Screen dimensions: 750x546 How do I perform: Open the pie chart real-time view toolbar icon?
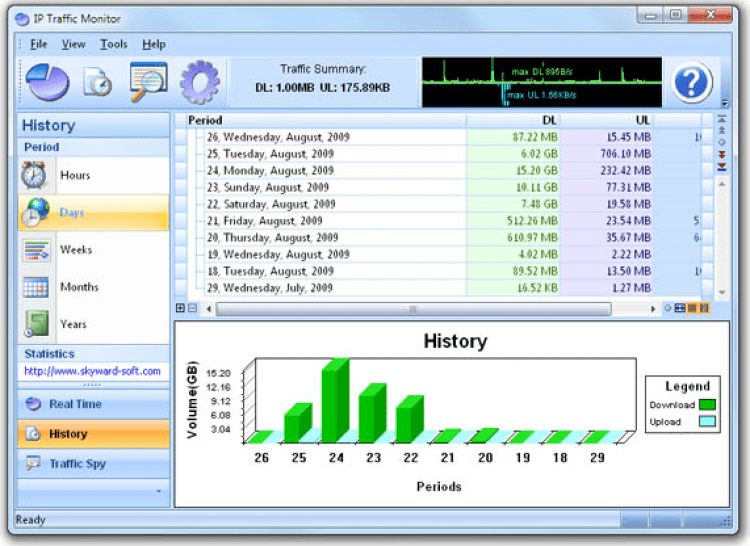pyautogui.click(x=47, y=82)
